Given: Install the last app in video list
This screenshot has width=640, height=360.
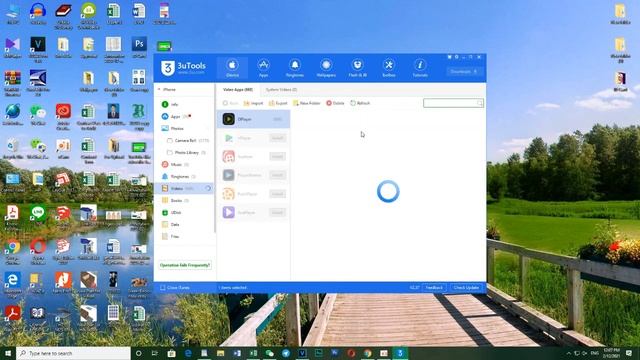Looking at the screenshot, I should click(x=278, y=213).
